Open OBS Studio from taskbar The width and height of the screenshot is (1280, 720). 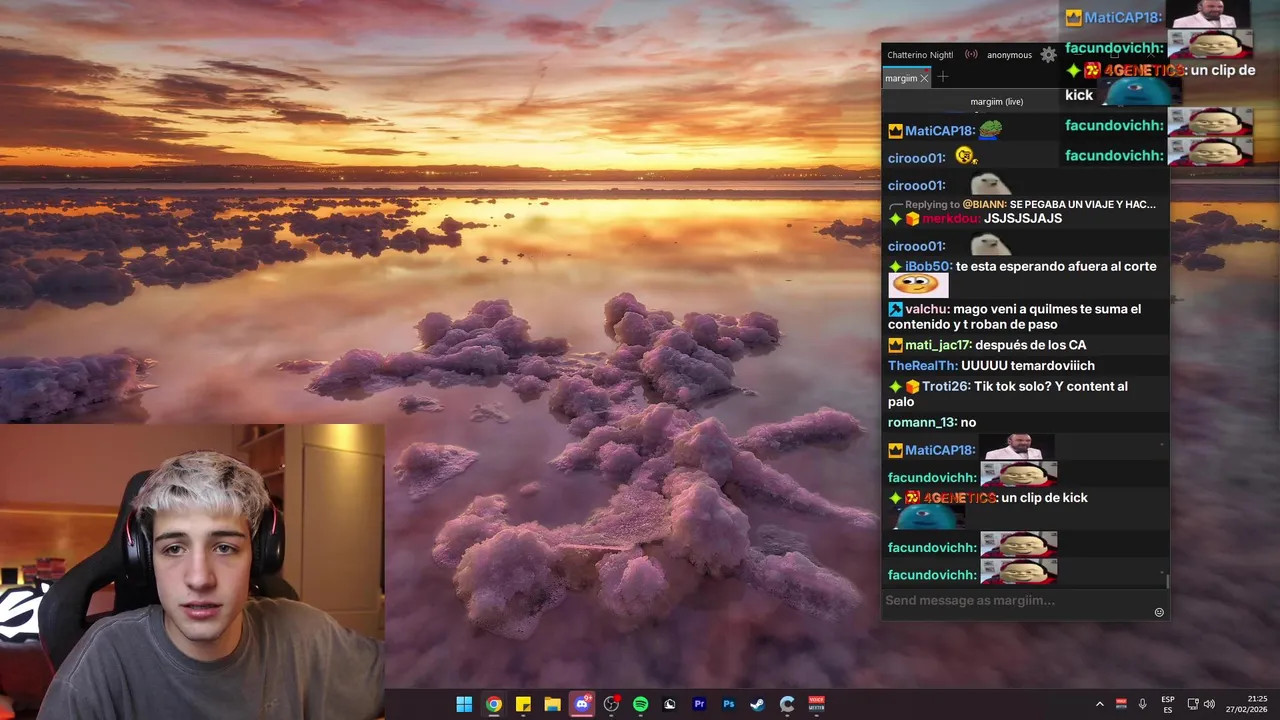[611, 704]
